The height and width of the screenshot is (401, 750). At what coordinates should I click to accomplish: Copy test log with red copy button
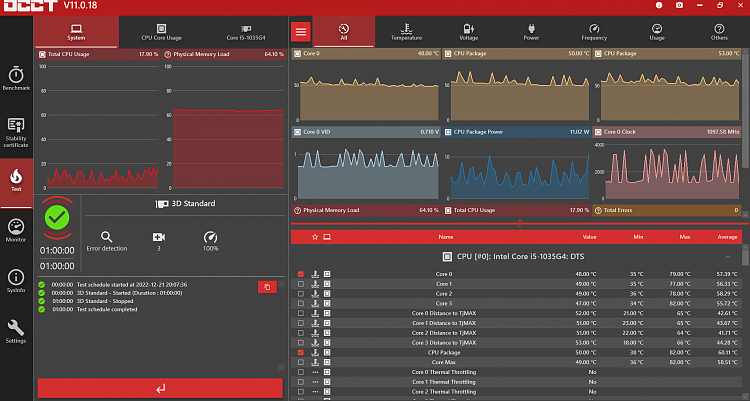click(x=267, y=287)
